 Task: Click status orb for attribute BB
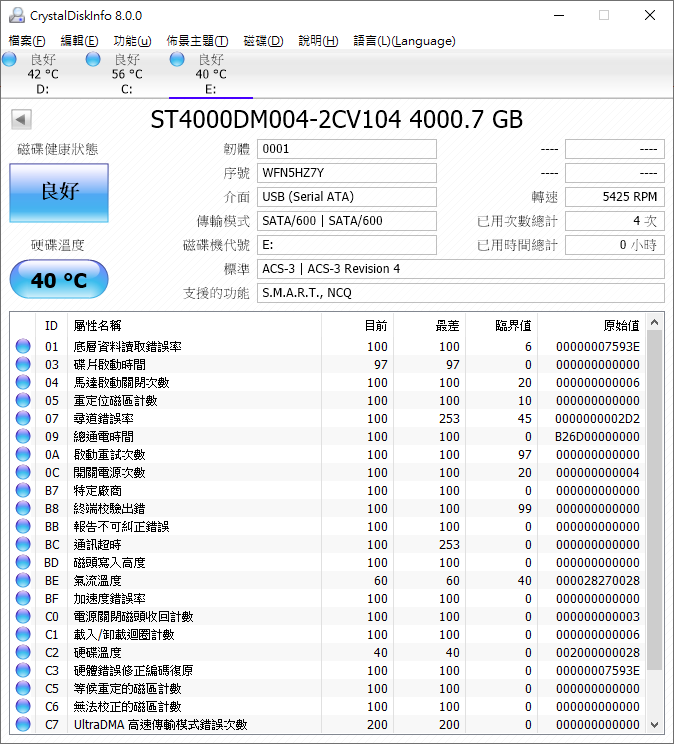coord(23,527)
